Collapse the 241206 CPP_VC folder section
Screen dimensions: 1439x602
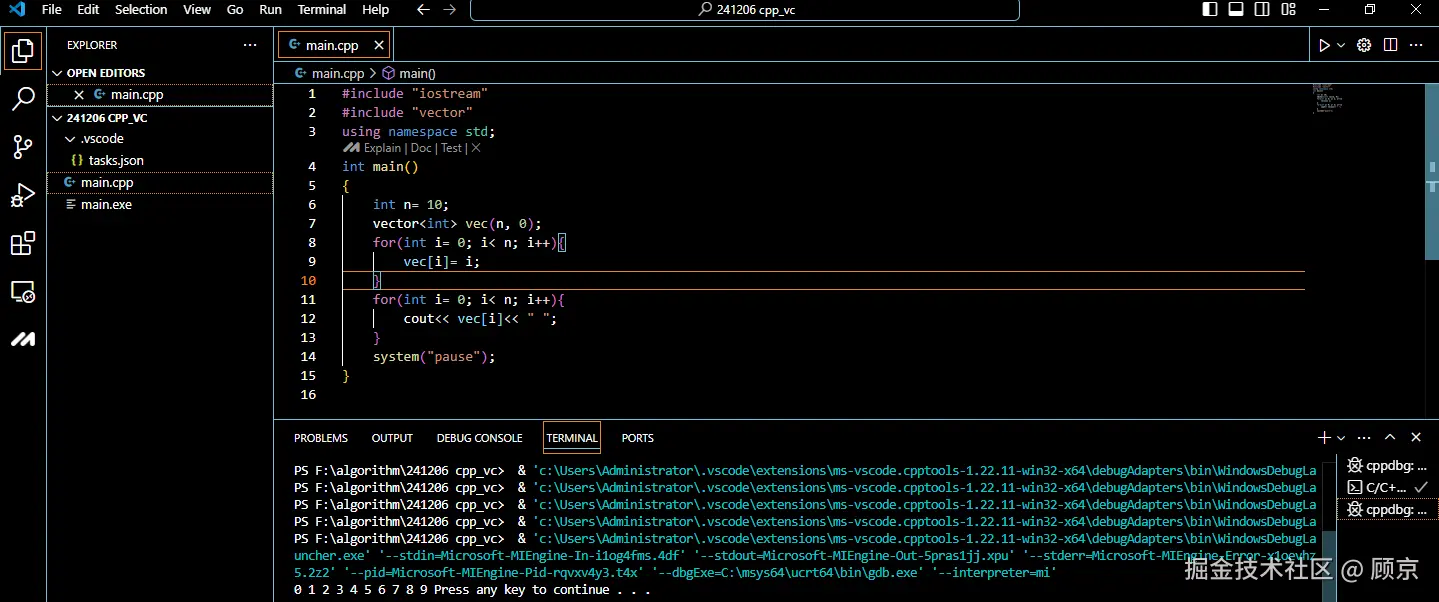160,118
